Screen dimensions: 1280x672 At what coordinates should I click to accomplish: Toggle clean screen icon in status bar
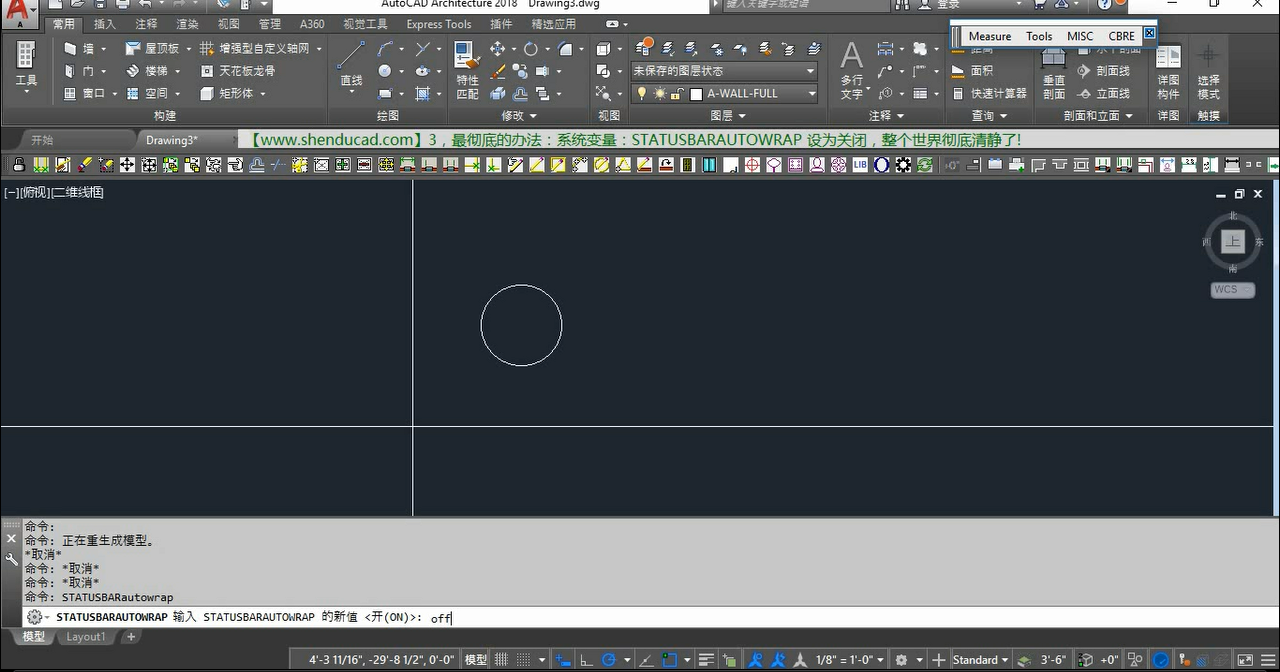point(1246,660)
